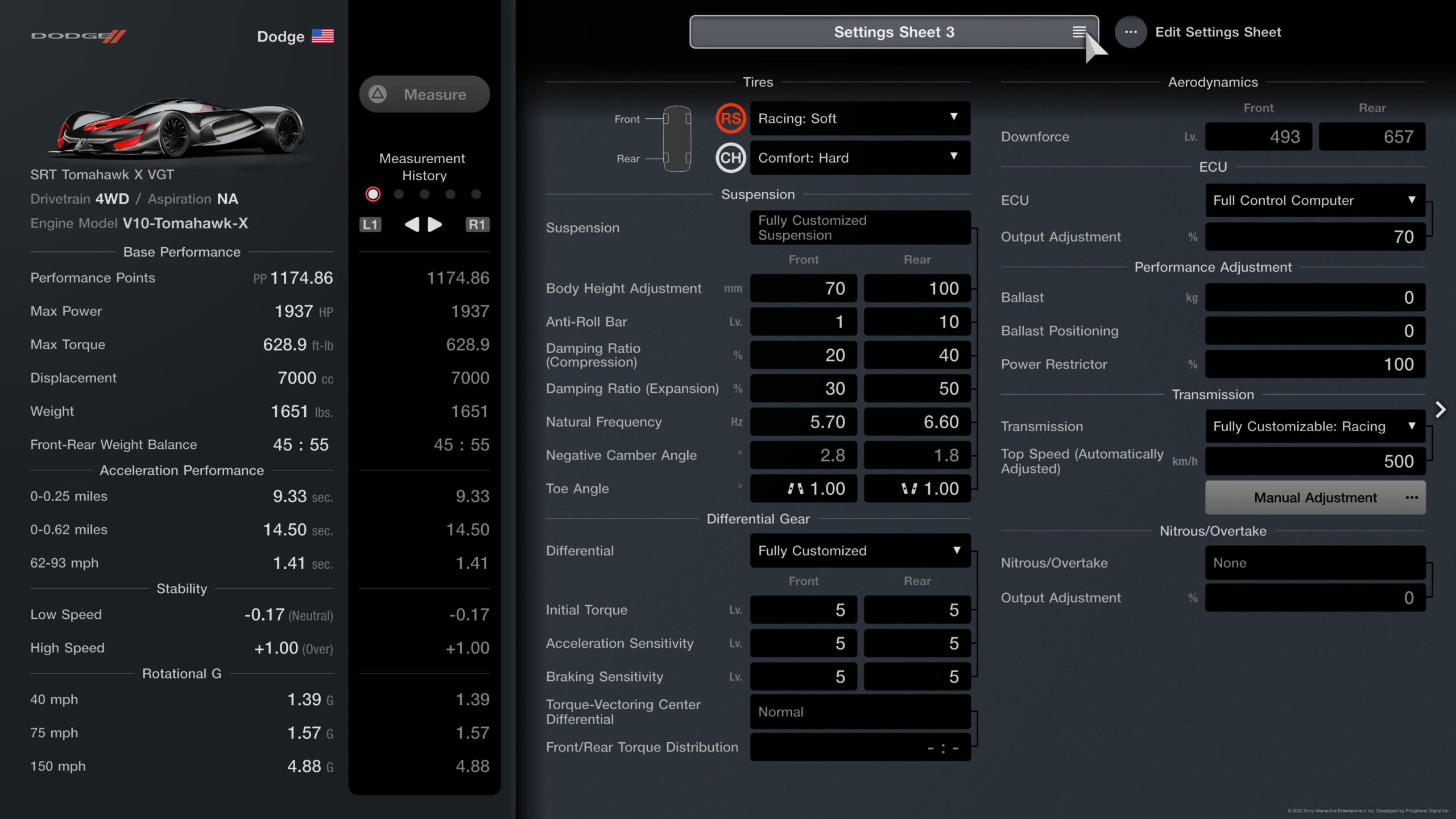
Task: Click the Edit Settings Sheet label
Action: click(1218, 32)
